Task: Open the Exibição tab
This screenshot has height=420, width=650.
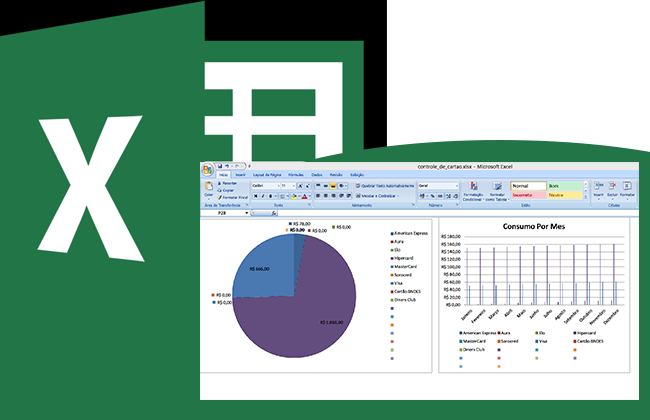Action: [357, 175]
